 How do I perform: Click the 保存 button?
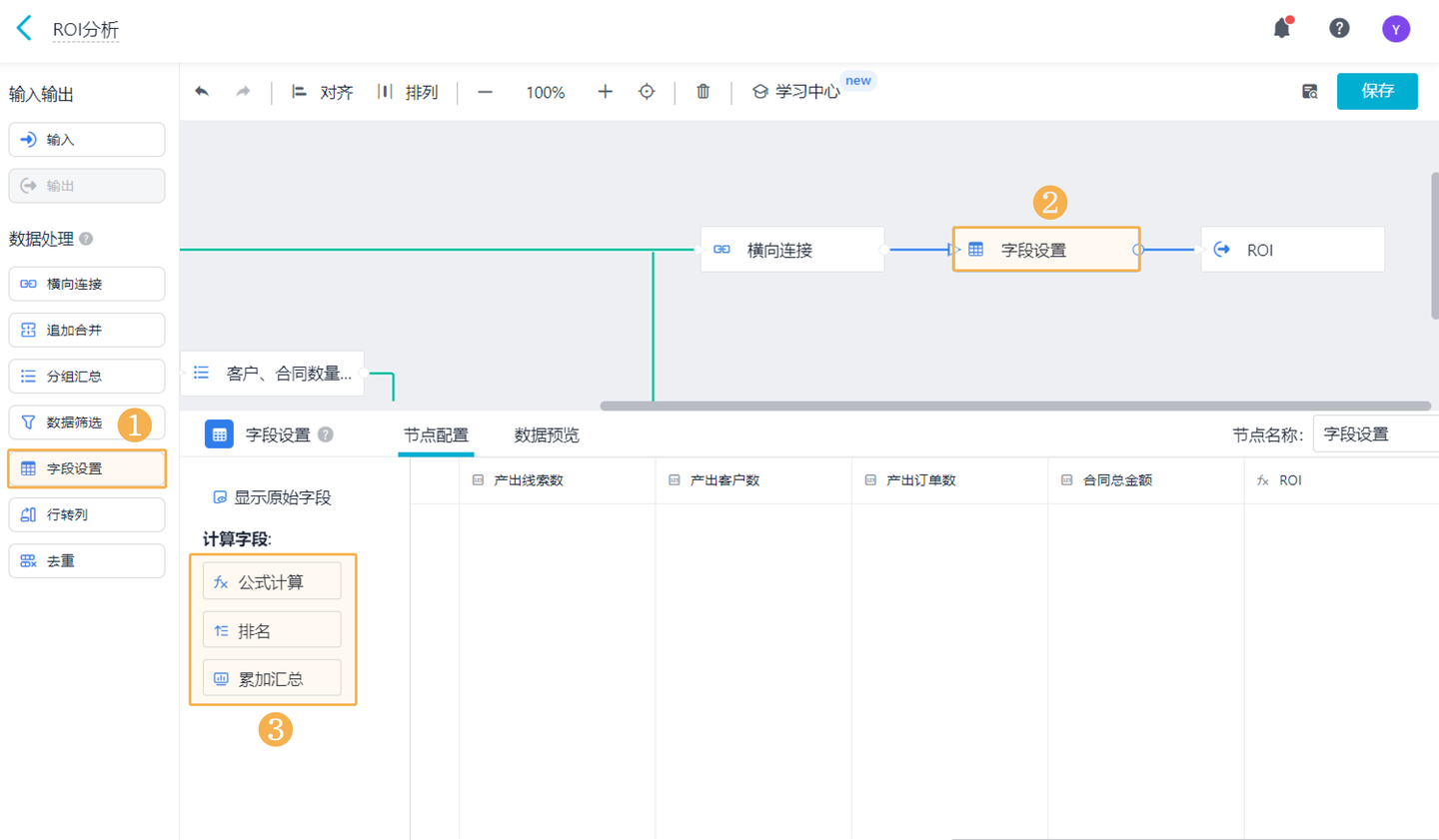click(1376, 91)
